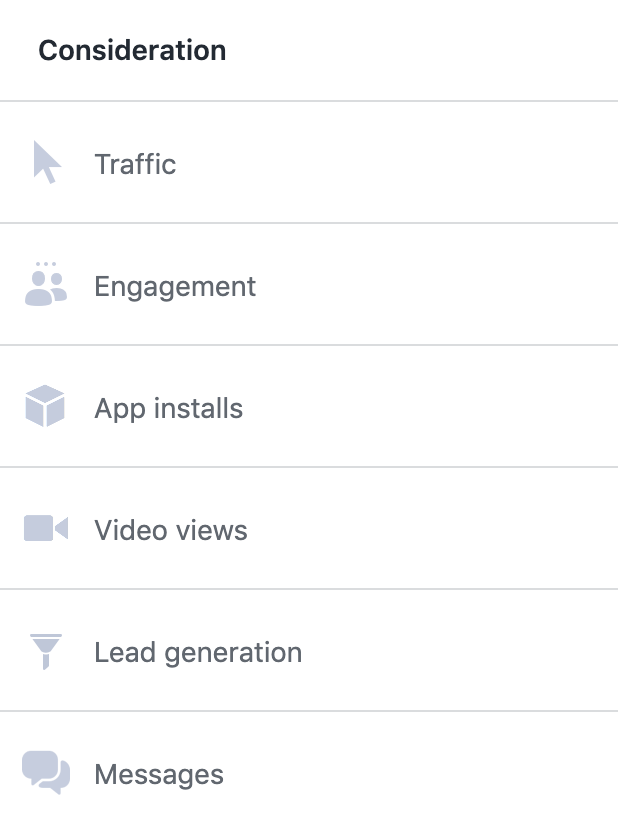Choose the Lead generation text label

point(198,653)
